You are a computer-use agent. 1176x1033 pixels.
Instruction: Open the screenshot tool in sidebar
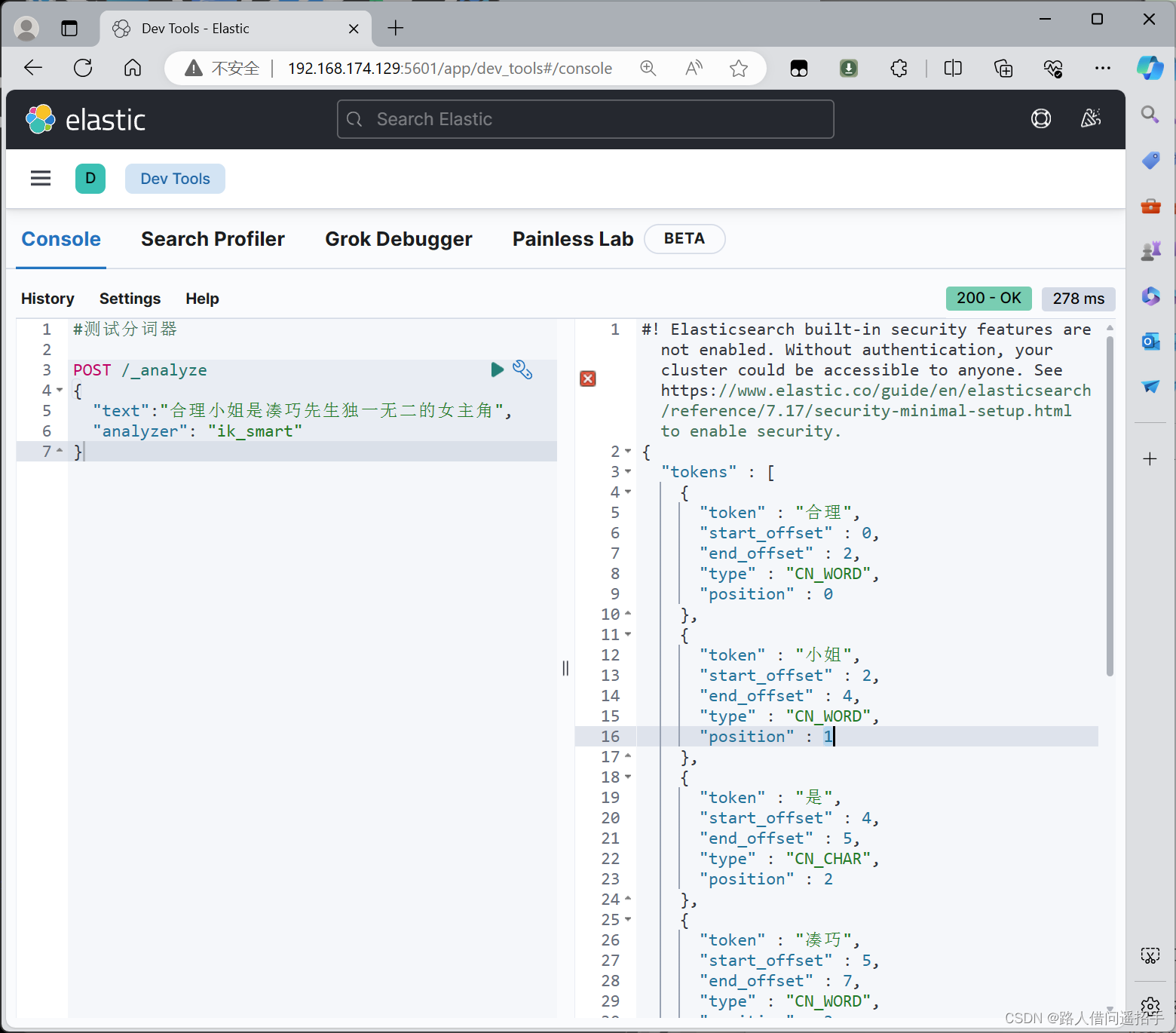click(x=1150, y=956)
